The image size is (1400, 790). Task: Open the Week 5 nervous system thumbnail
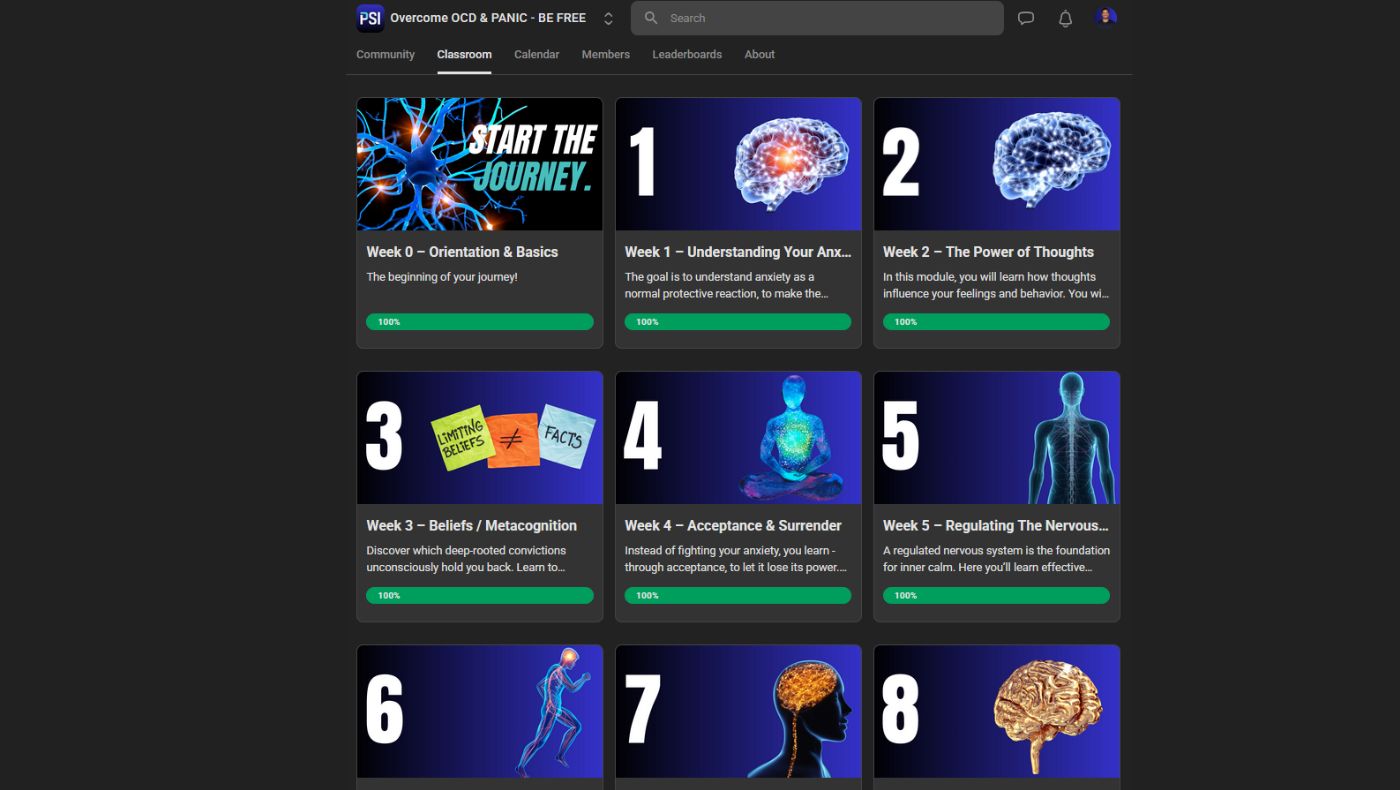tap(997, 438)
